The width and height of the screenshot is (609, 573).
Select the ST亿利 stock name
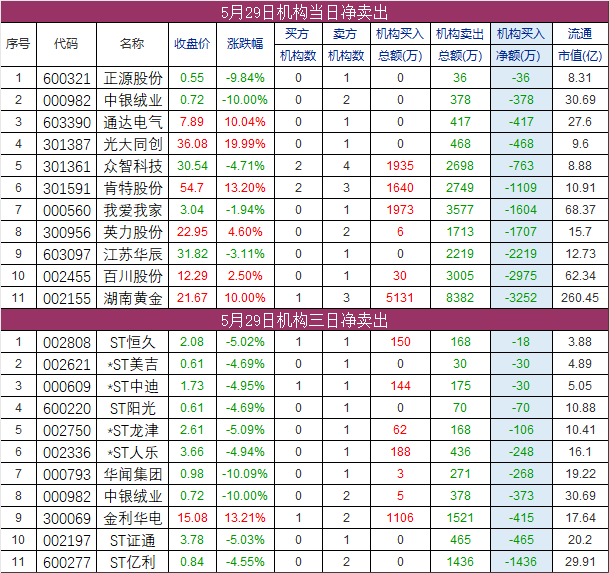(x=131, y=562)
